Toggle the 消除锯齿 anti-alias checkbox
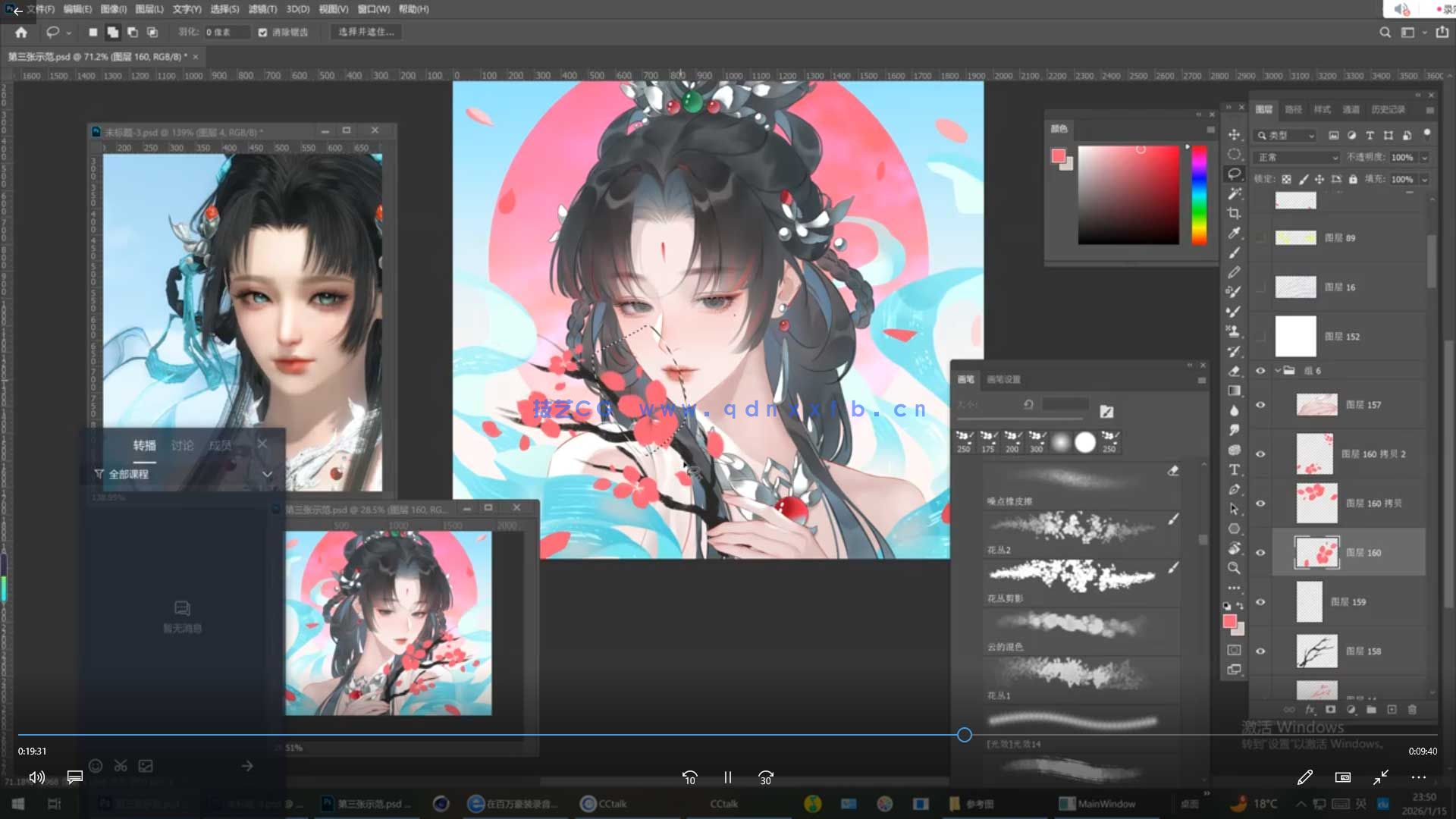1456x819 pixels. pyautogui.click(x=262, y=33)
